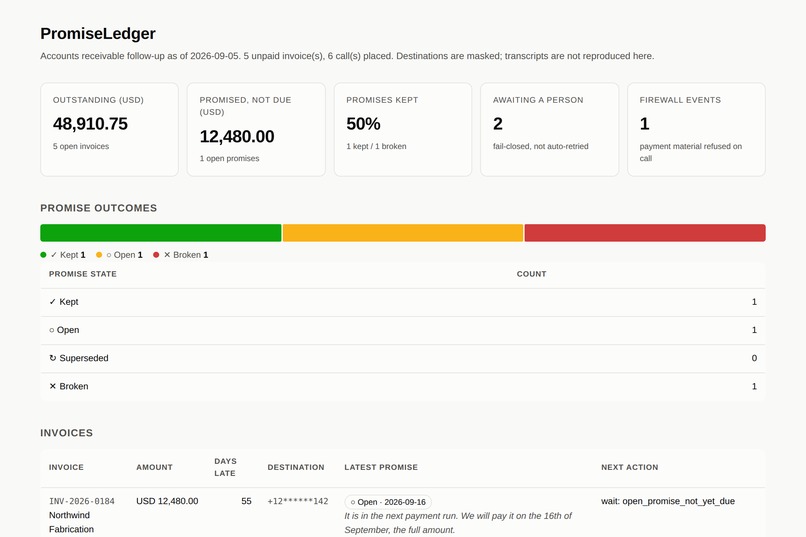Click the Northwind Fabrication customer name
This screenshot has height=537, width=806.
[x=71, y=522]
